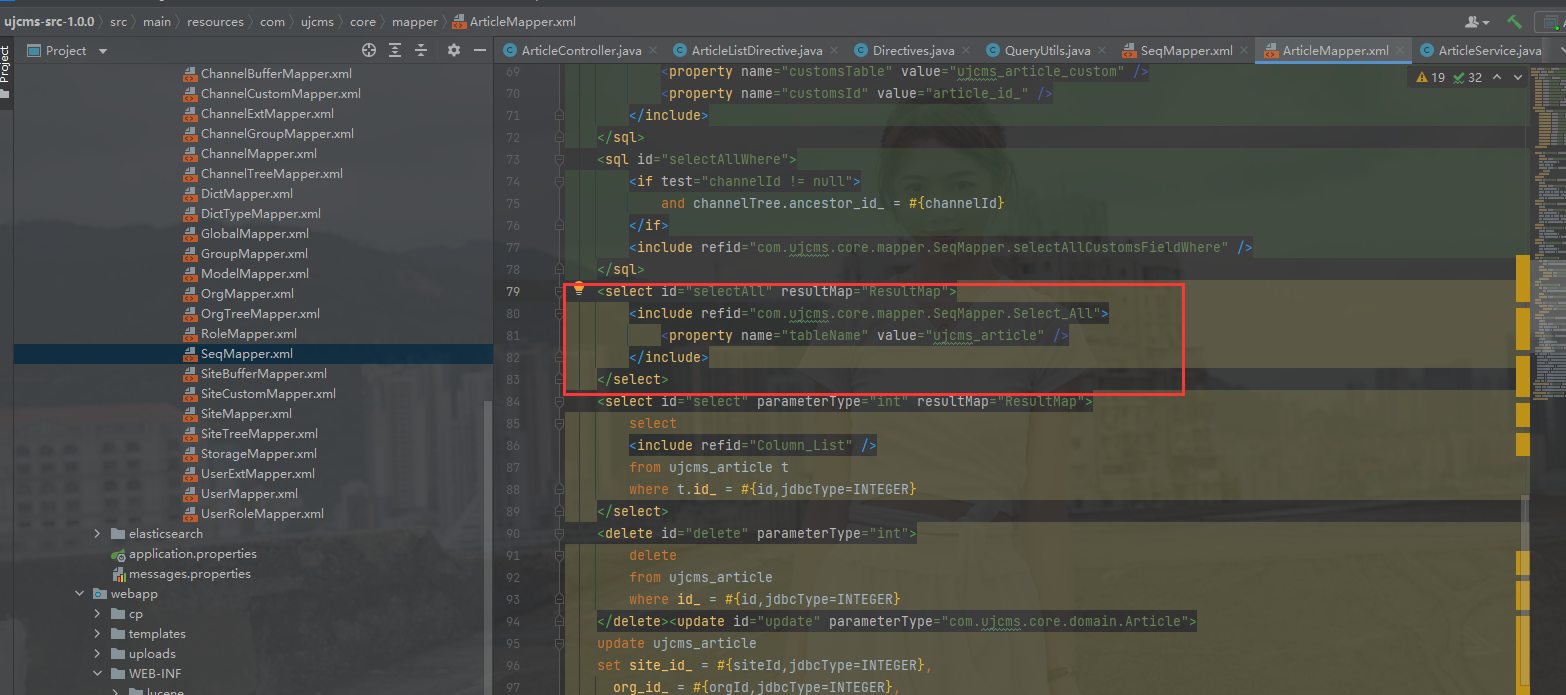1566x695 pixels.
Task: Select ChannelTreeMapper.xml in project tree
Action: (x=271, y=174)
